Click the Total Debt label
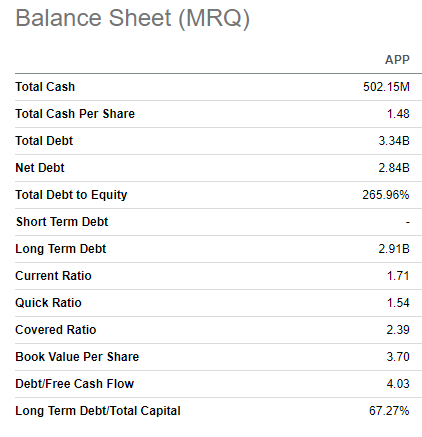This screenshot has height=437, width=422. point(44,141)
